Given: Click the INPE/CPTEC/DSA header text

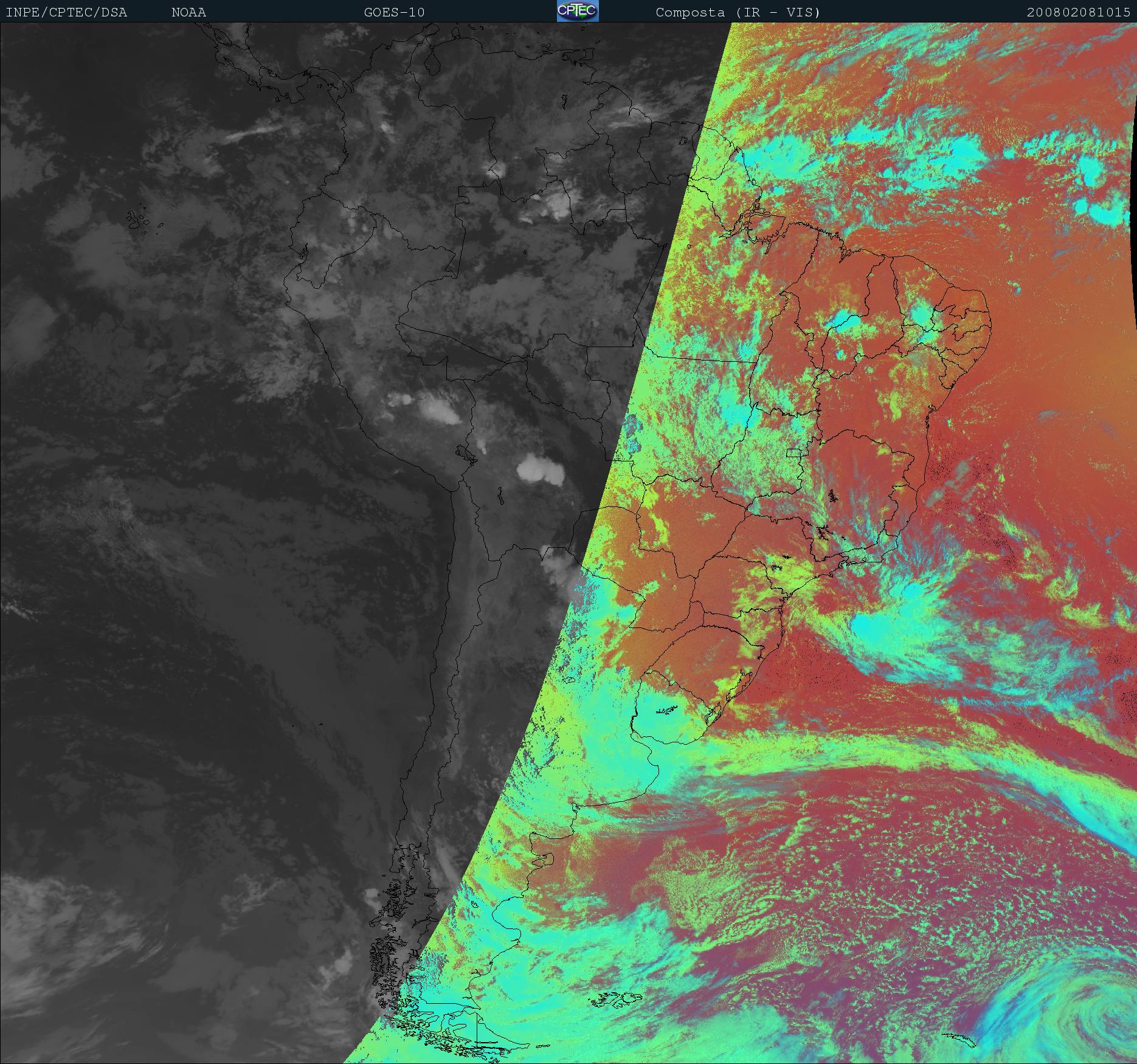Looking at the screenshot, I should 66,12.
